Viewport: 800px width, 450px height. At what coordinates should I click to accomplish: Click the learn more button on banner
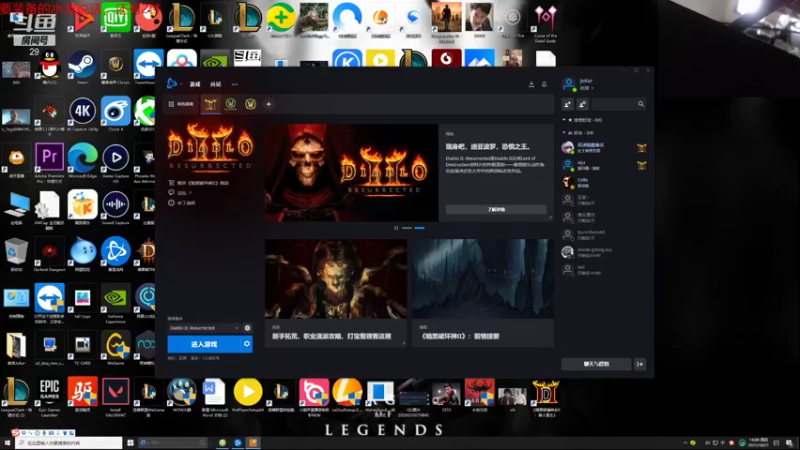point(496,210)
